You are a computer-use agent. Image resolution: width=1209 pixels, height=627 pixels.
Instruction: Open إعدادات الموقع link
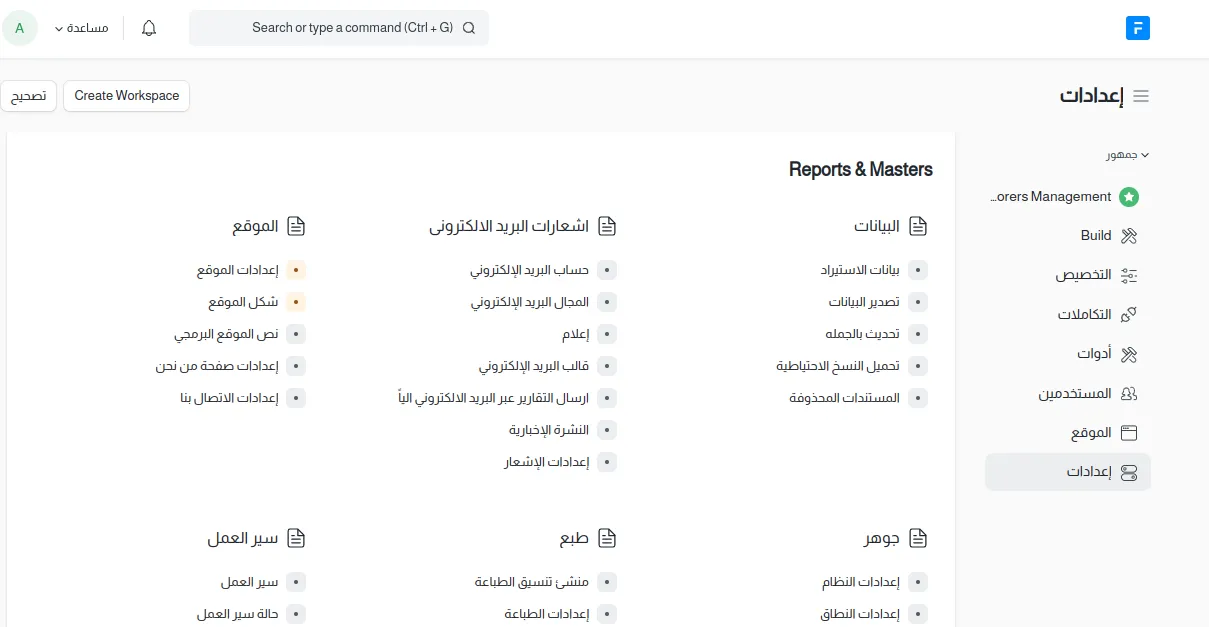237,270
